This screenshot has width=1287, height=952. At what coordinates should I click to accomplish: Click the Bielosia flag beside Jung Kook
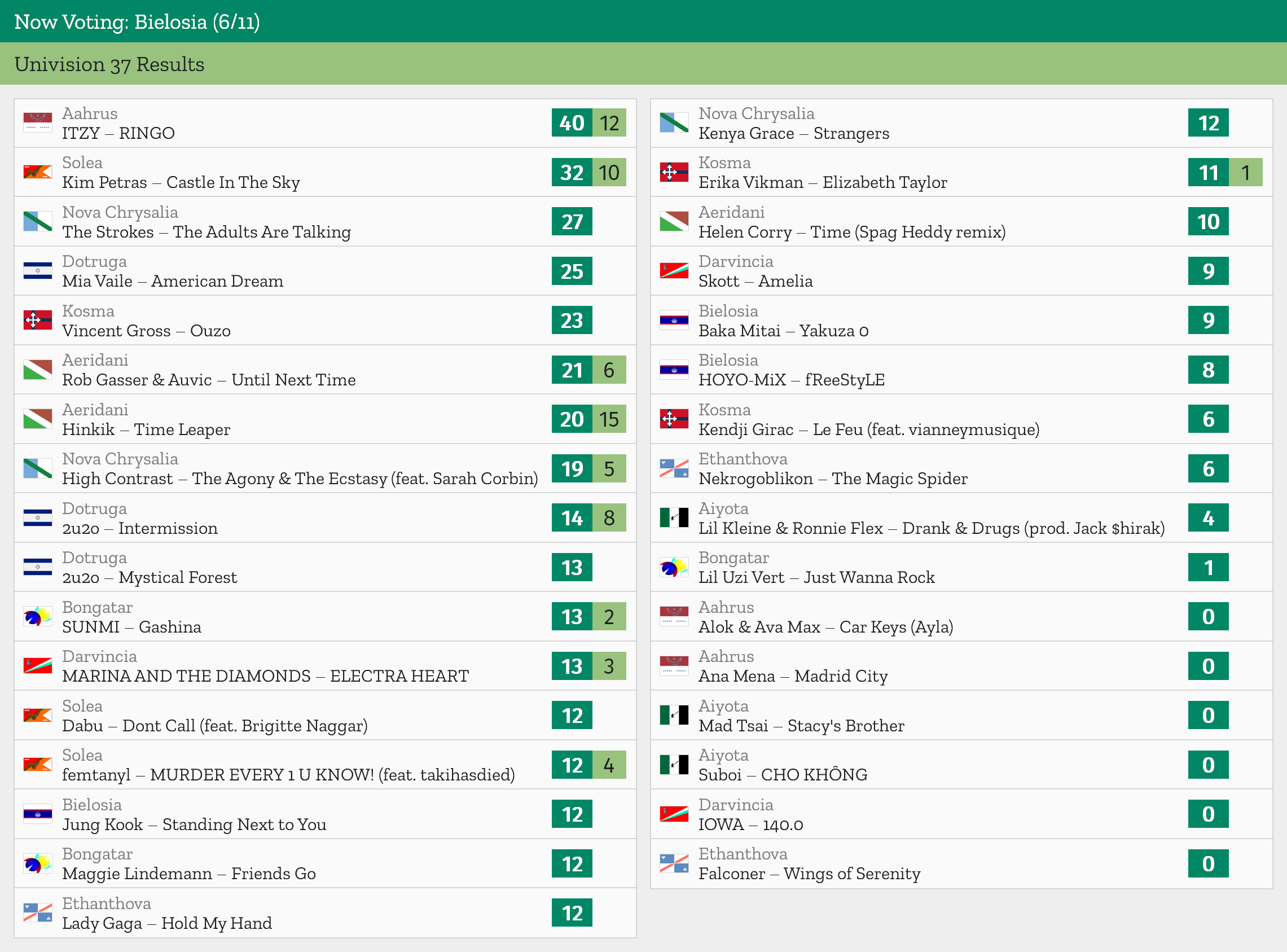pyautogui.click(x=37, y=814)
